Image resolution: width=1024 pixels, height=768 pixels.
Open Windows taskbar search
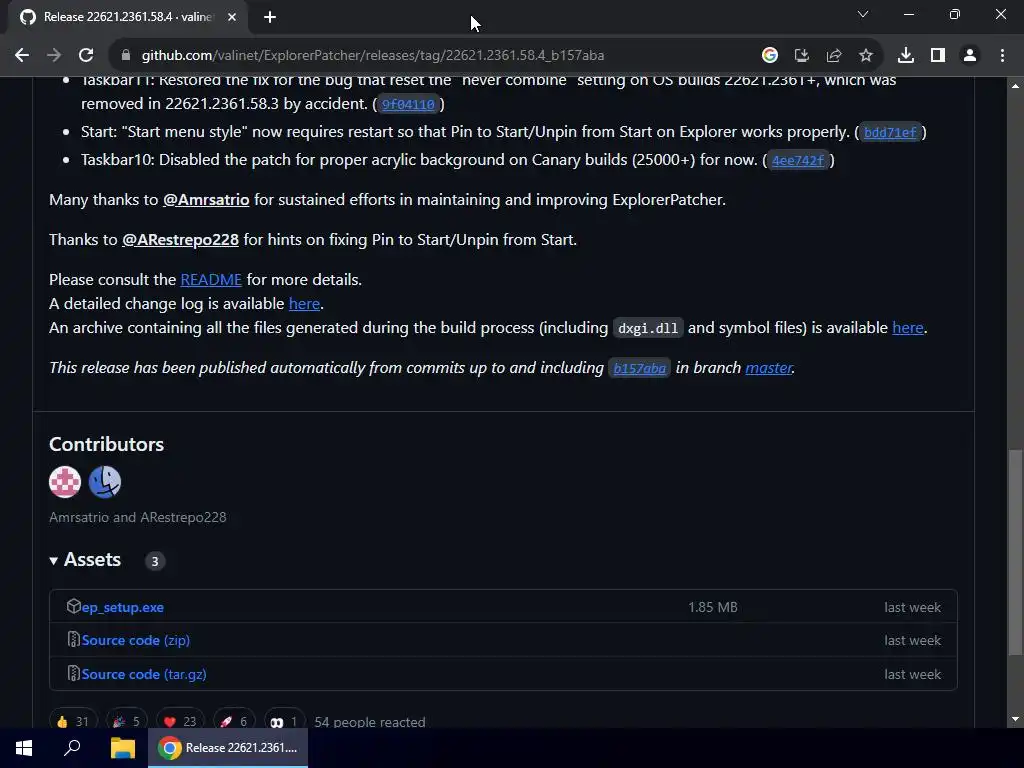tap(72, 748)
